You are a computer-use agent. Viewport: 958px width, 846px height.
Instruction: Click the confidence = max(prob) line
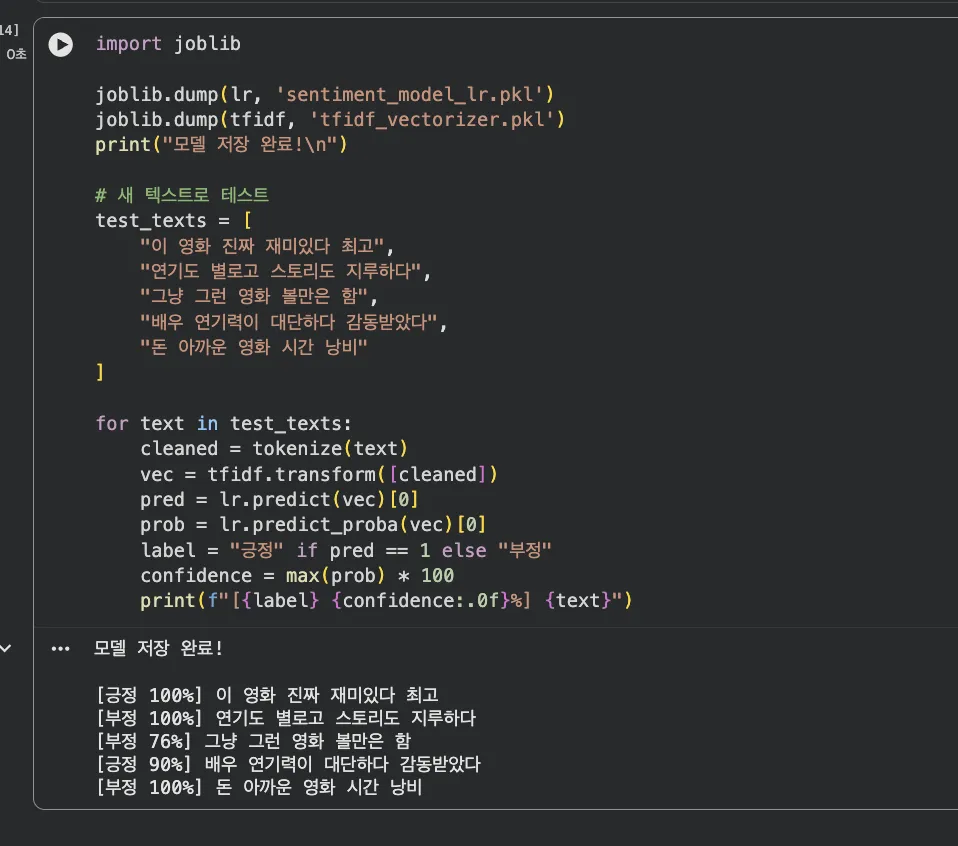(x=297, y=575)
